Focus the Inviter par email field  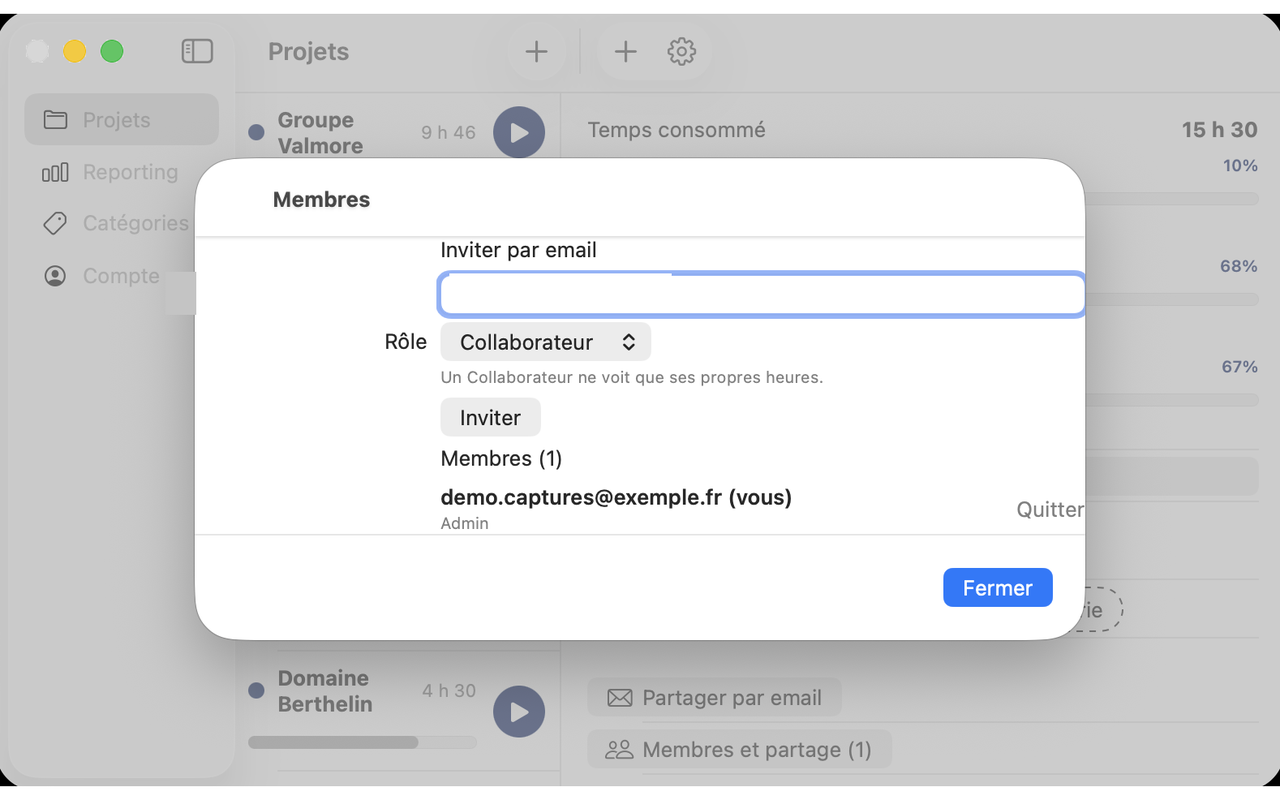point(762,295)
